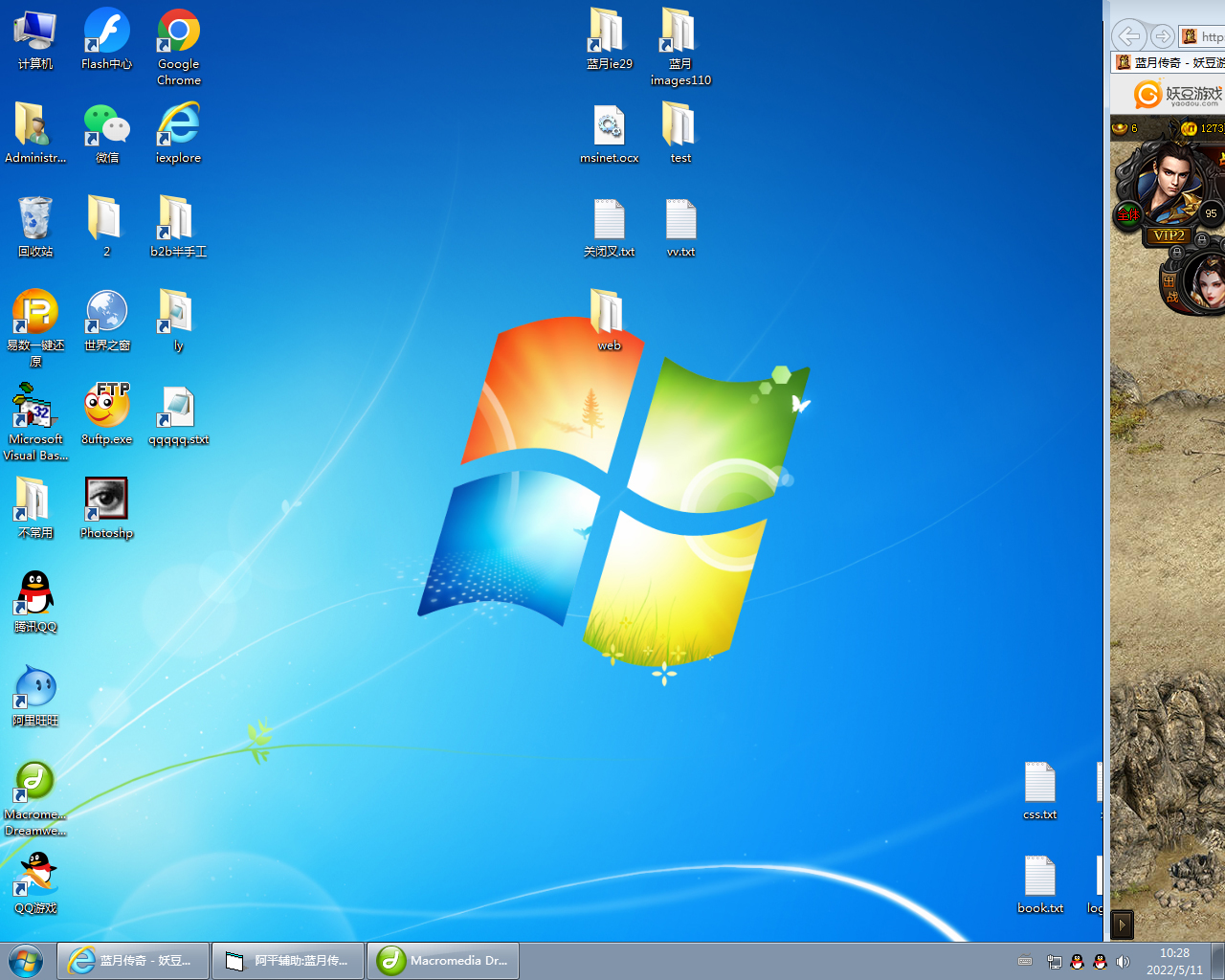
Task: Select the Google Chrome desktop shortcut
Action: pos(179,47)
